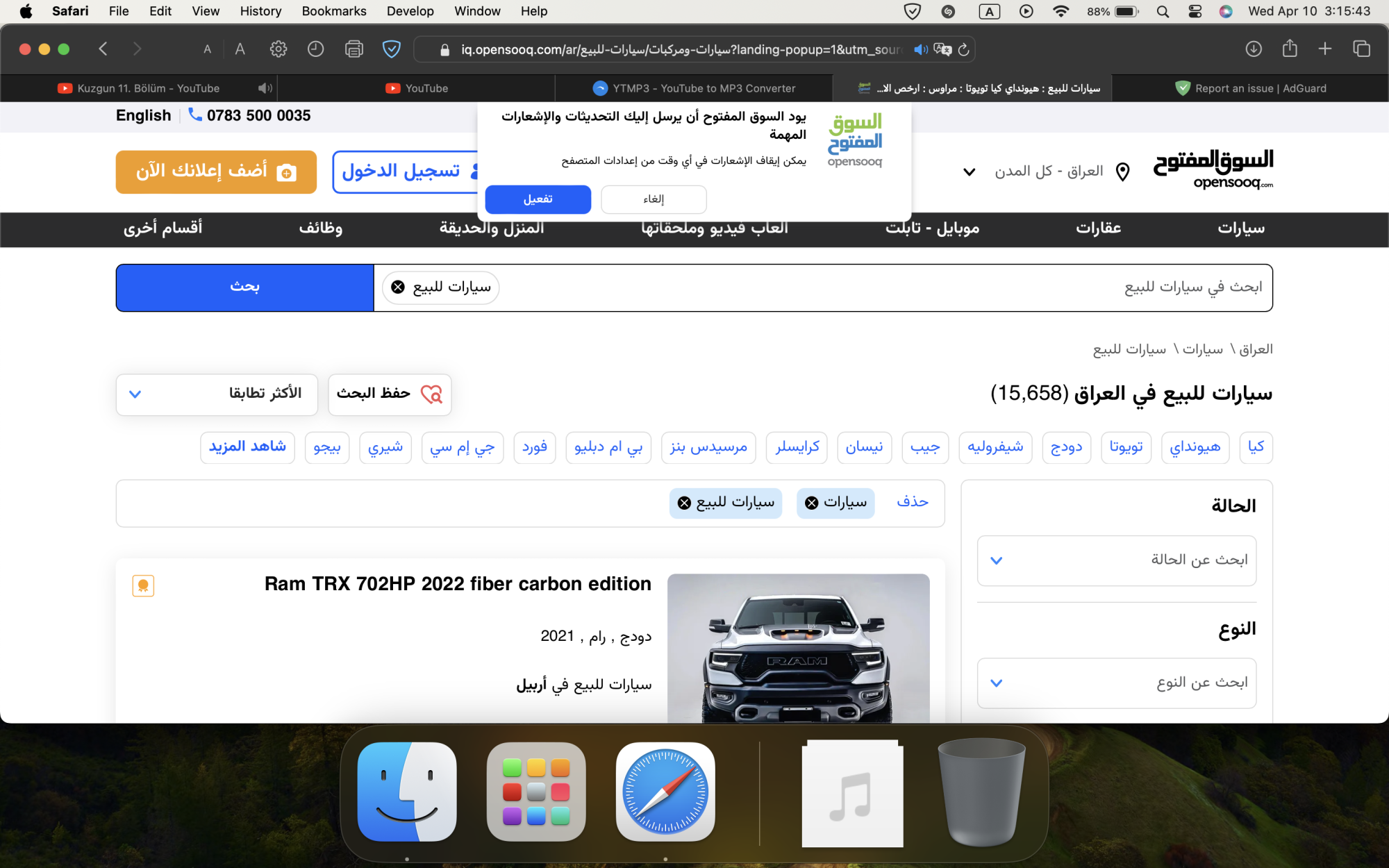Open the history clock icon
This screenshot has height=868, width=1389.
[316, 49]
